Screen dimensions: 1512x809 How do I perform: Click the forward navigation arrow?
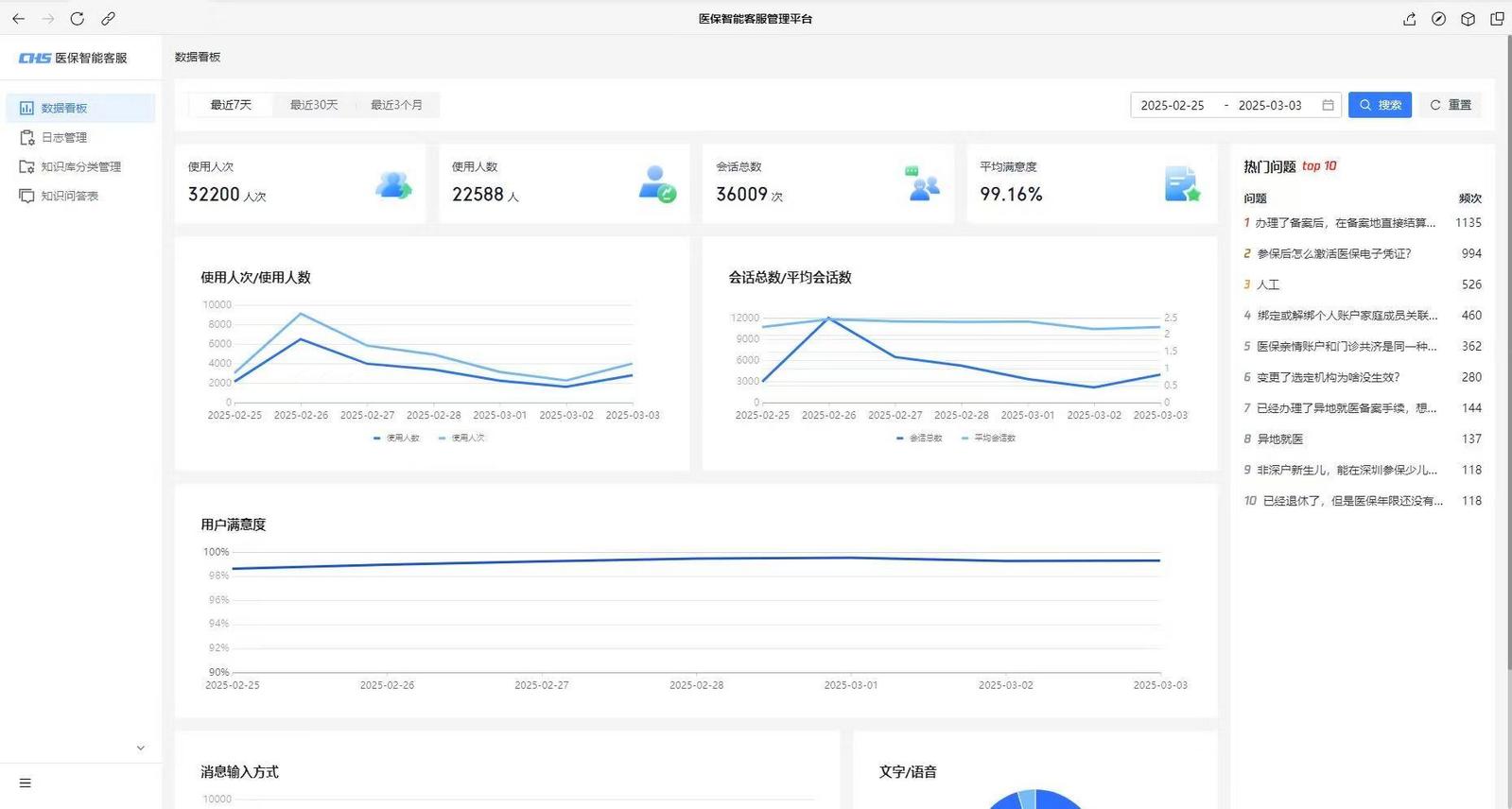[x=48, y=19]
